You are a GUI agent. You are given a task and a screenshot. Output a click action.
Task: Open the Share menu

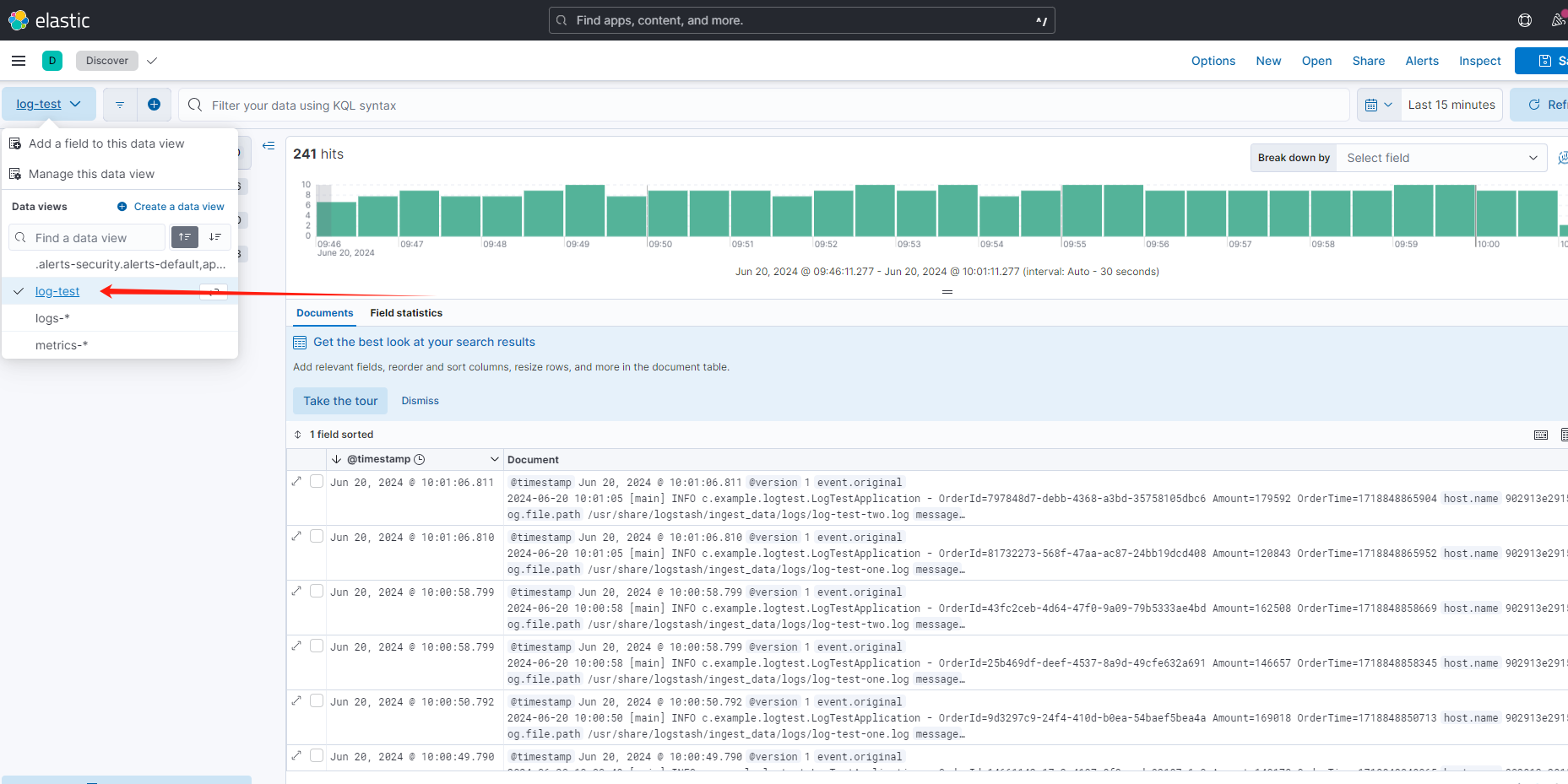(1369, 61)
